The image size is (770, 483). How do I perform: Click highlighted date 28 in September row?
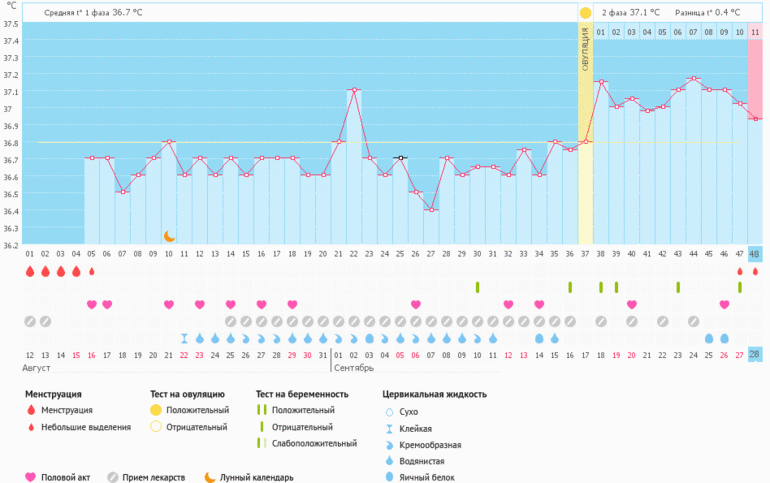[x=755, y=354]
